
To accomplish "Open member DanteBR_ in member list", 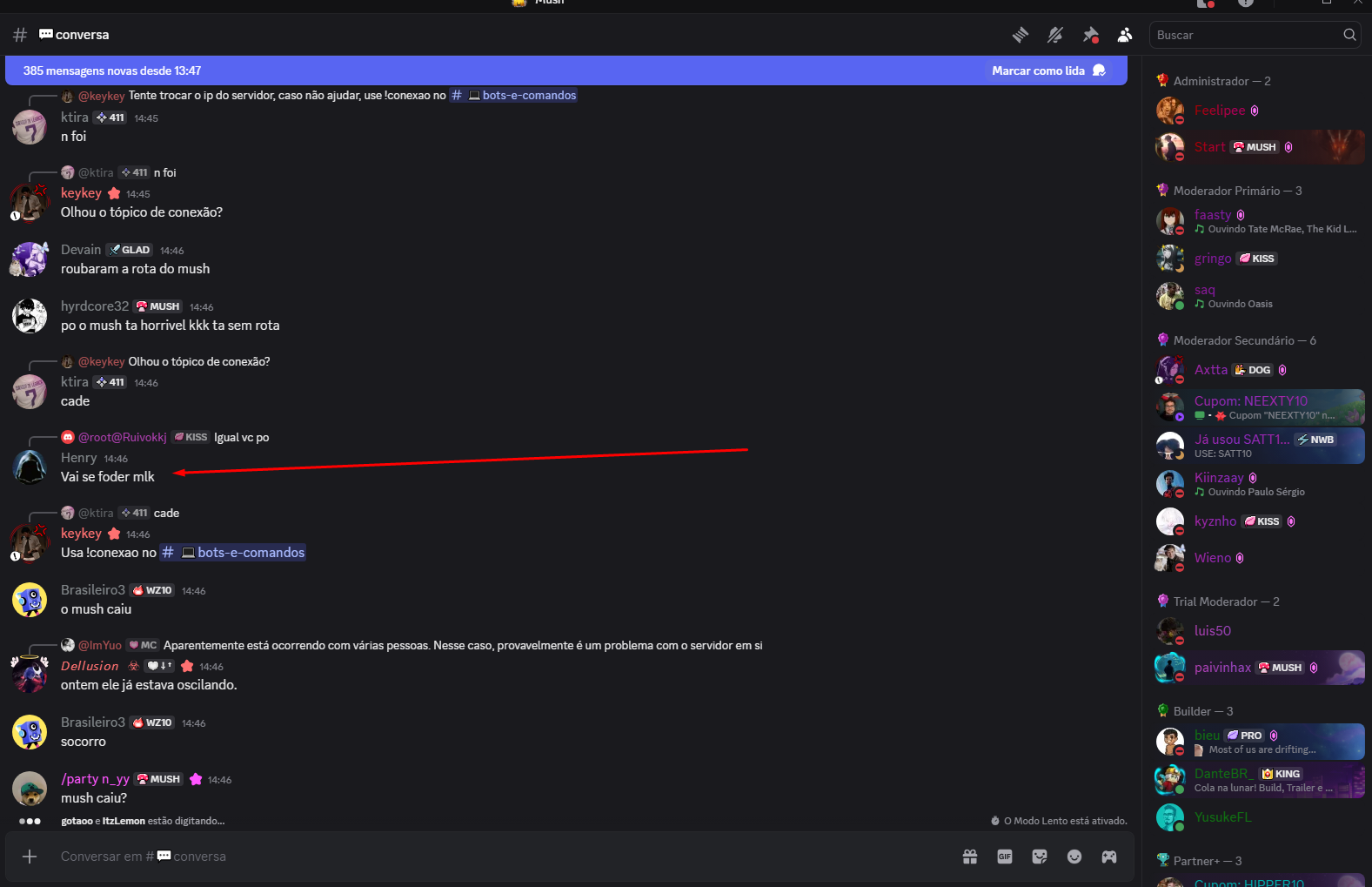I will [x=1259, y=780].
